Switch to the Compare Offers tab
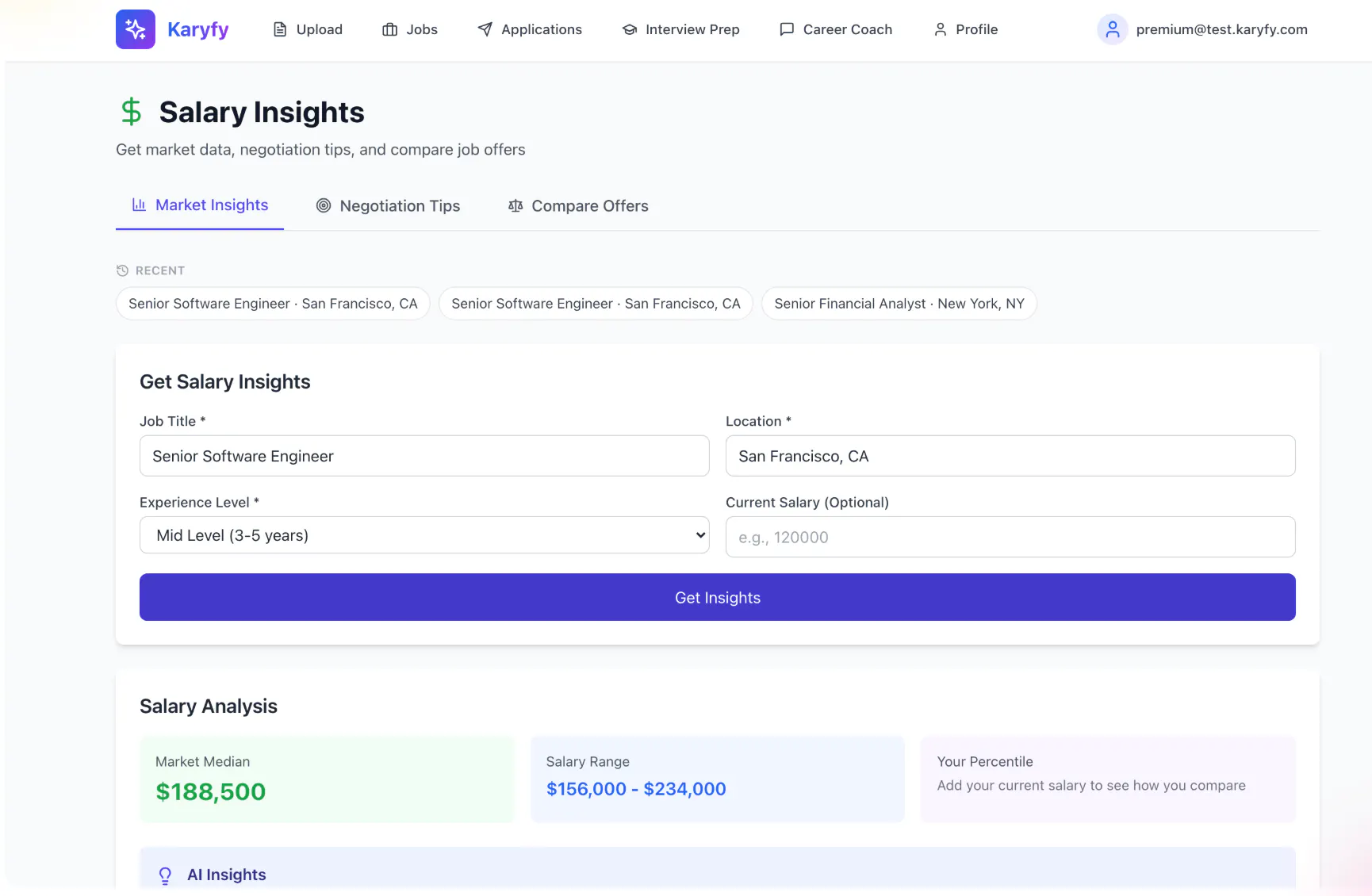 coord(578,205)
